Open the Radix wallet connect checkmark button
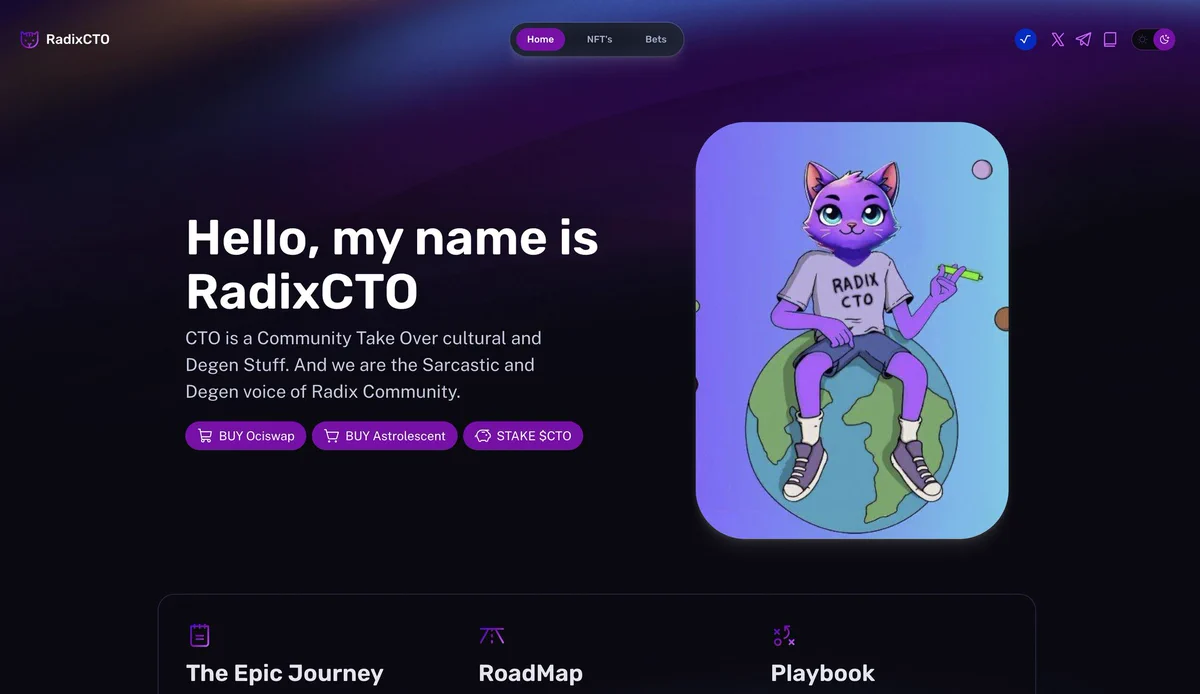The image size is (1200, 694). pos(1025,40)
